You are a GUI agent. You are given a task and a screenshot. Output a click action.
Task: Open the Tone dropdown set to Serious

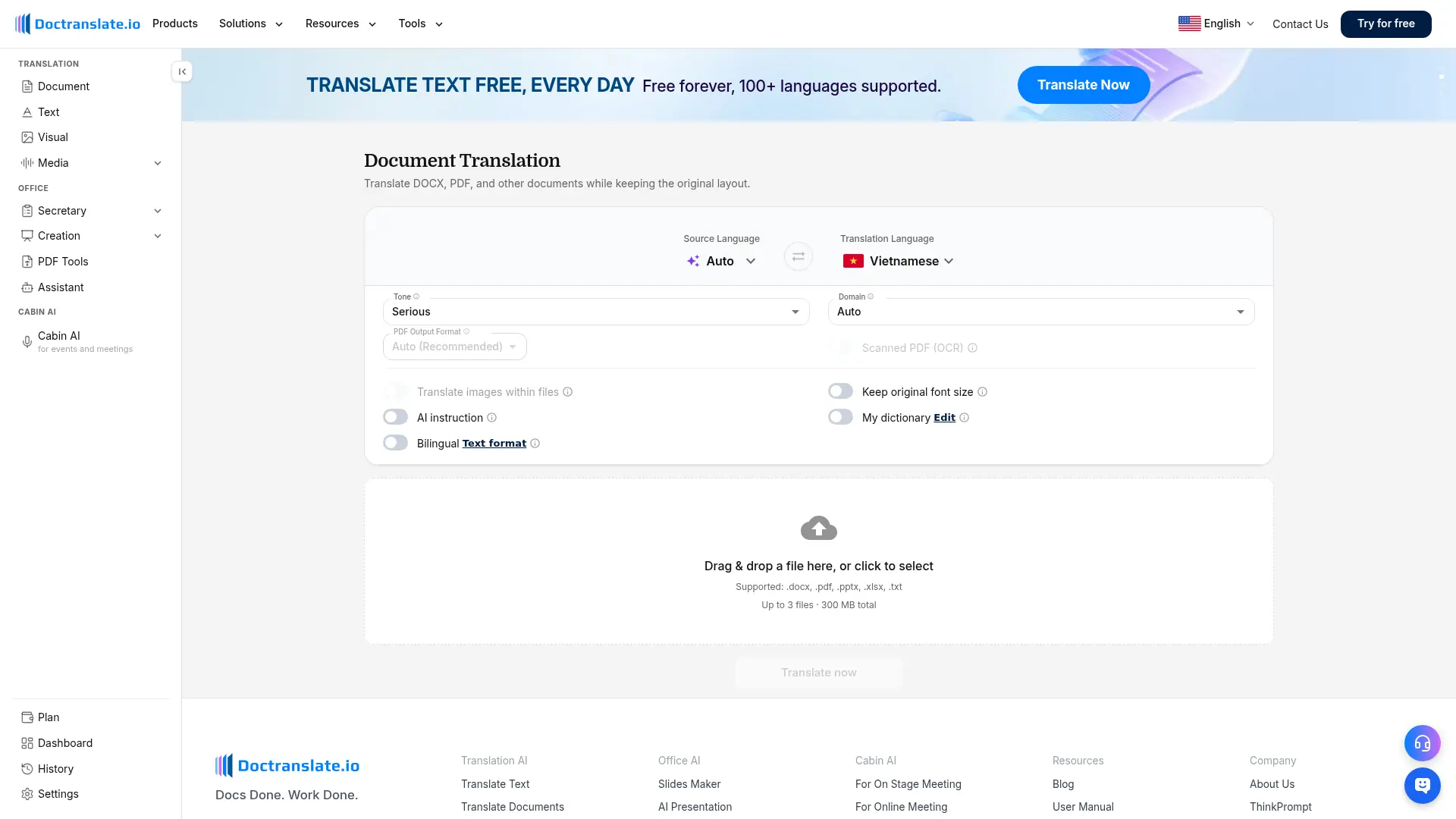[596, 312]
